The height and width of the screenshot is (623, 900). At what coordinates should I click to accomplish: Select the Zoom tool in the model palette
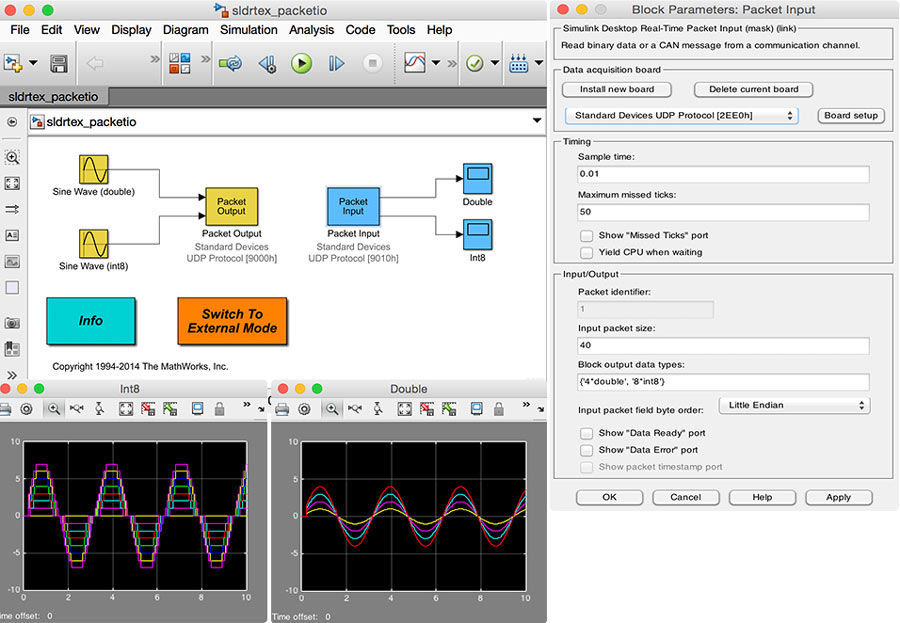(11, 158)
